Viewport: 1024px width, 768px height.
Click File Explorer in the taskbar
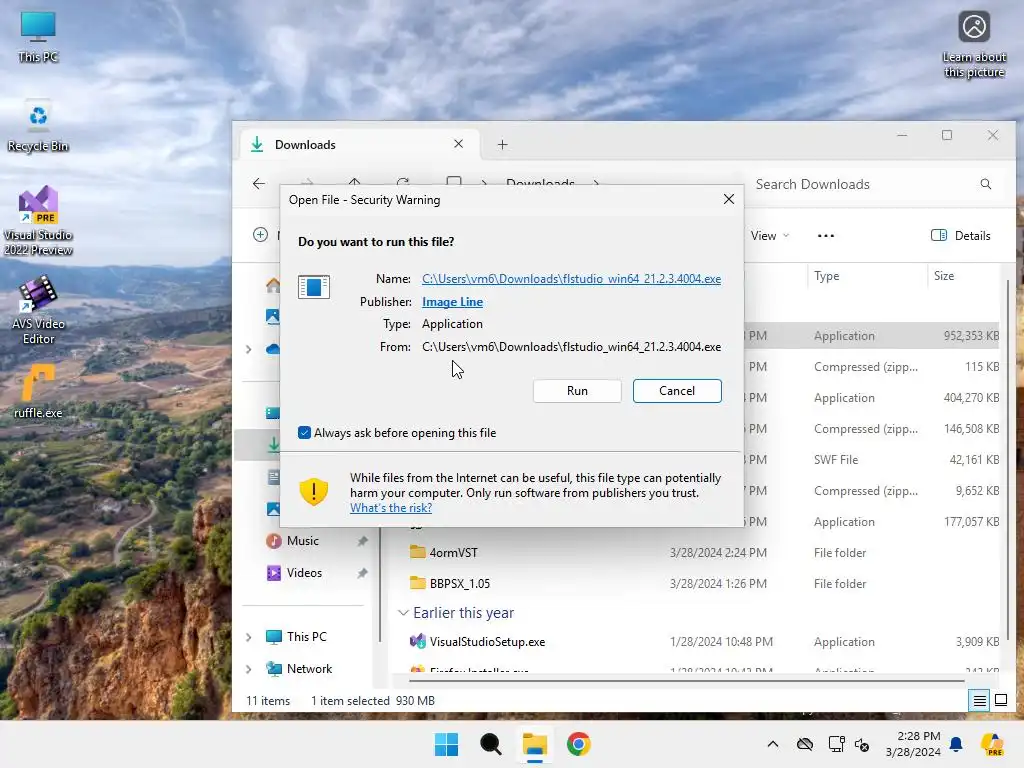[534, 744]
